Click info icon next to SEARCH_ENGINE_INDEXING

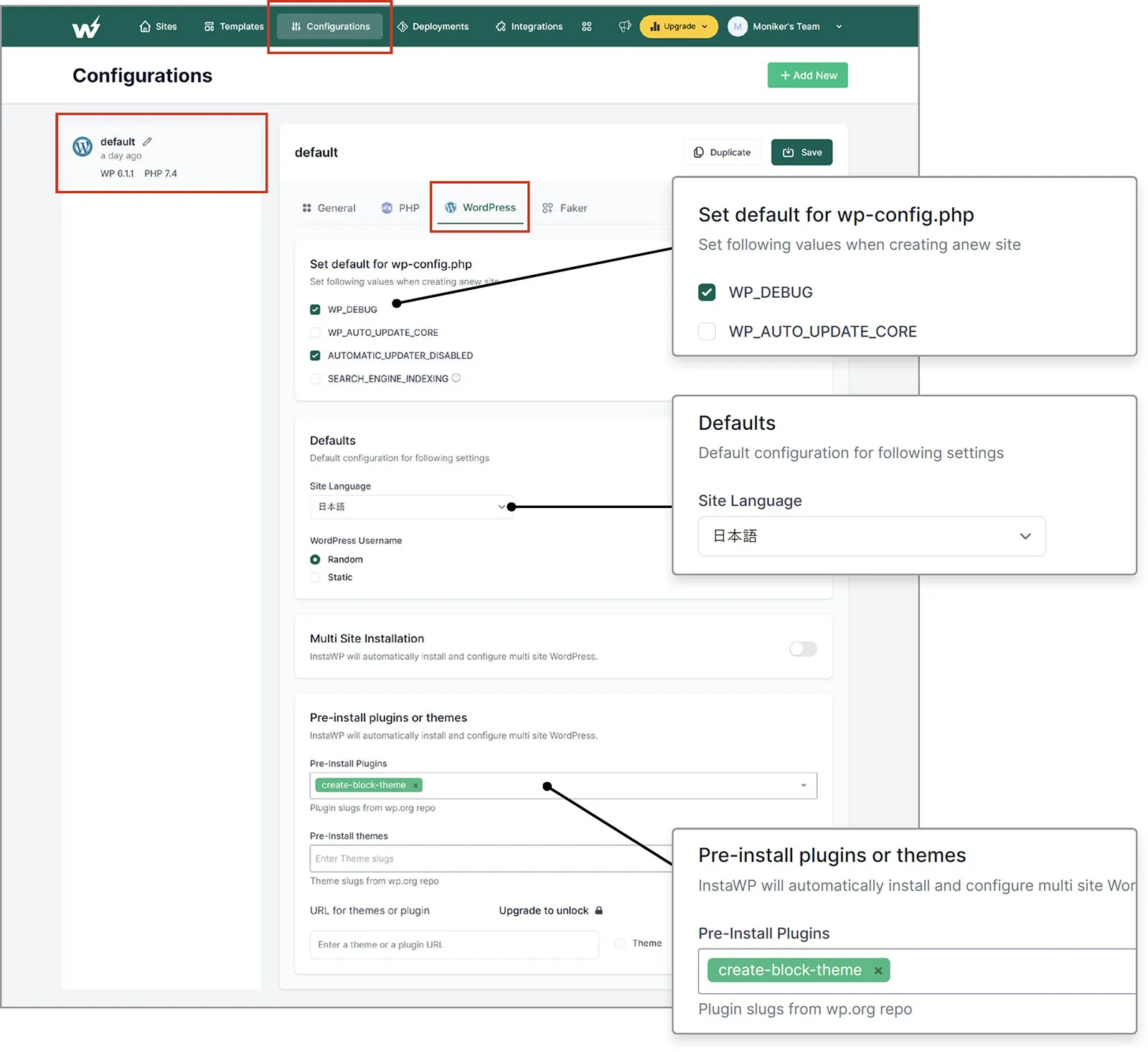tap(456, 378)
